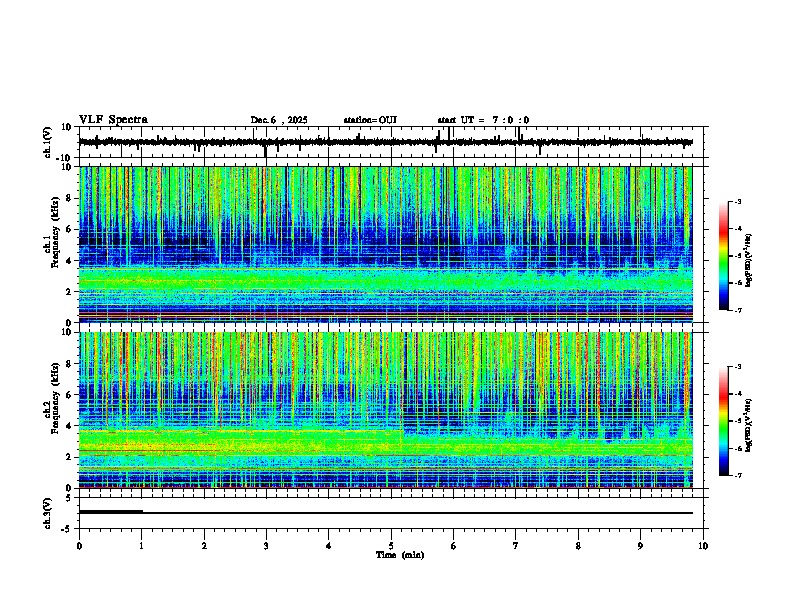This screenshot has height=612, width=792.
Task: Click the '1' tick on the time axis
Action: click(141, 546)
